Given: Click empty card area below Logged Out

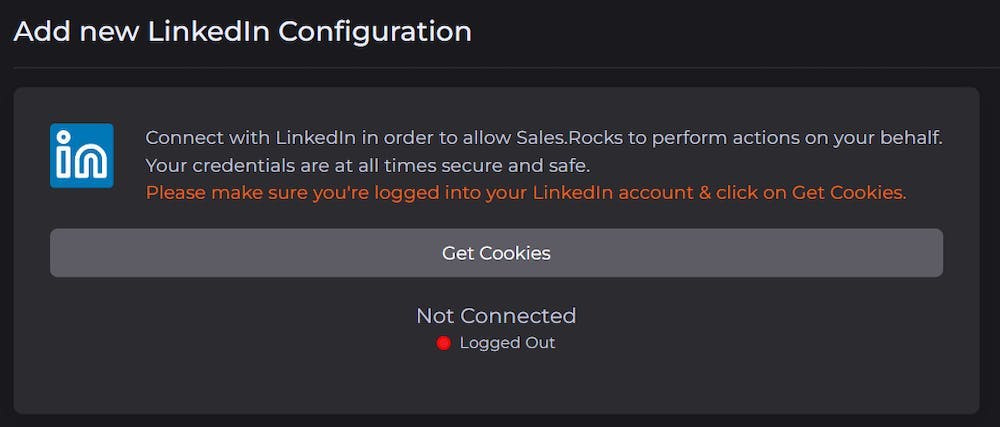Looking at the screenshot, I should pos(496,382).
